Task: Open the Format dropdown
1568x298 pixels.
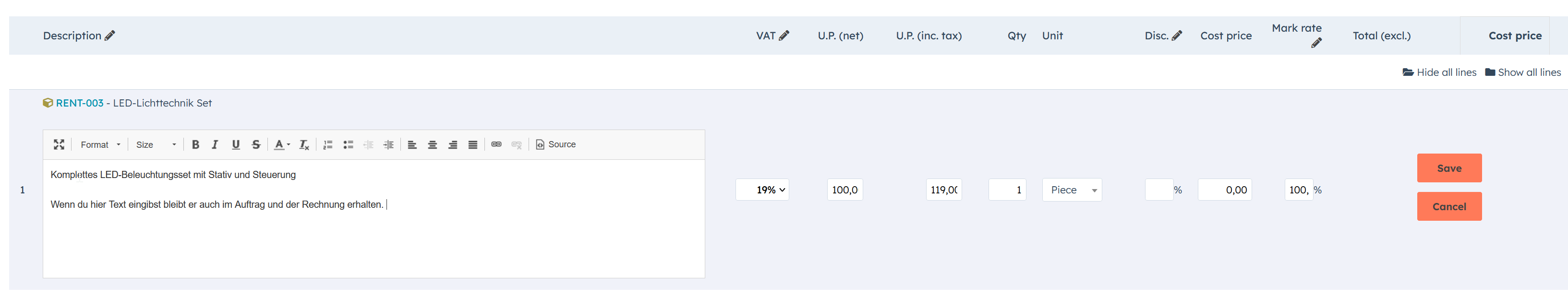Action: (100, 144)
